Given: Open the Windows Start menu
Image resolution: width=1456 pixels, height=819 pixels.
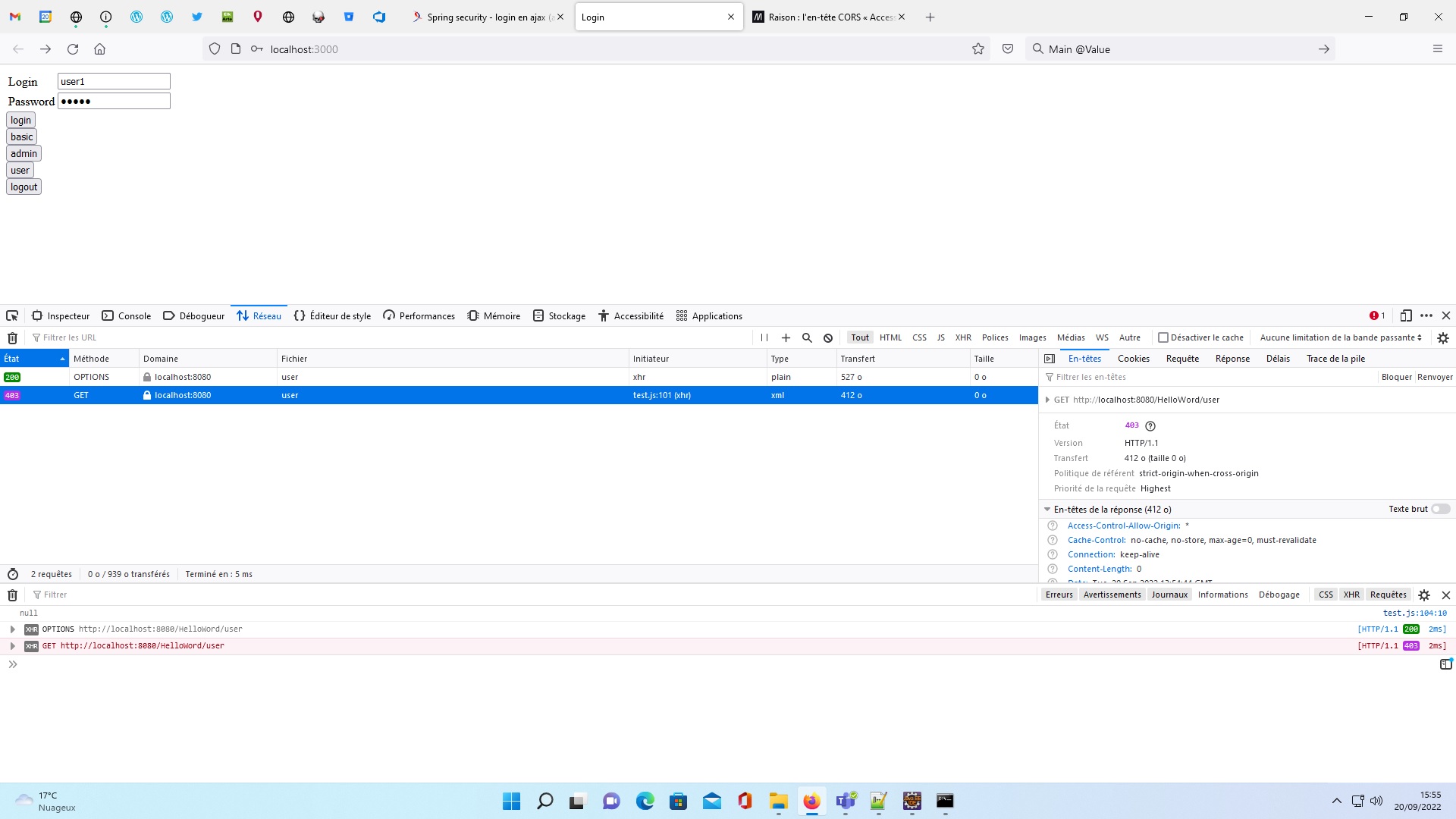Looking at the screenshot, I should click(512, 801).
